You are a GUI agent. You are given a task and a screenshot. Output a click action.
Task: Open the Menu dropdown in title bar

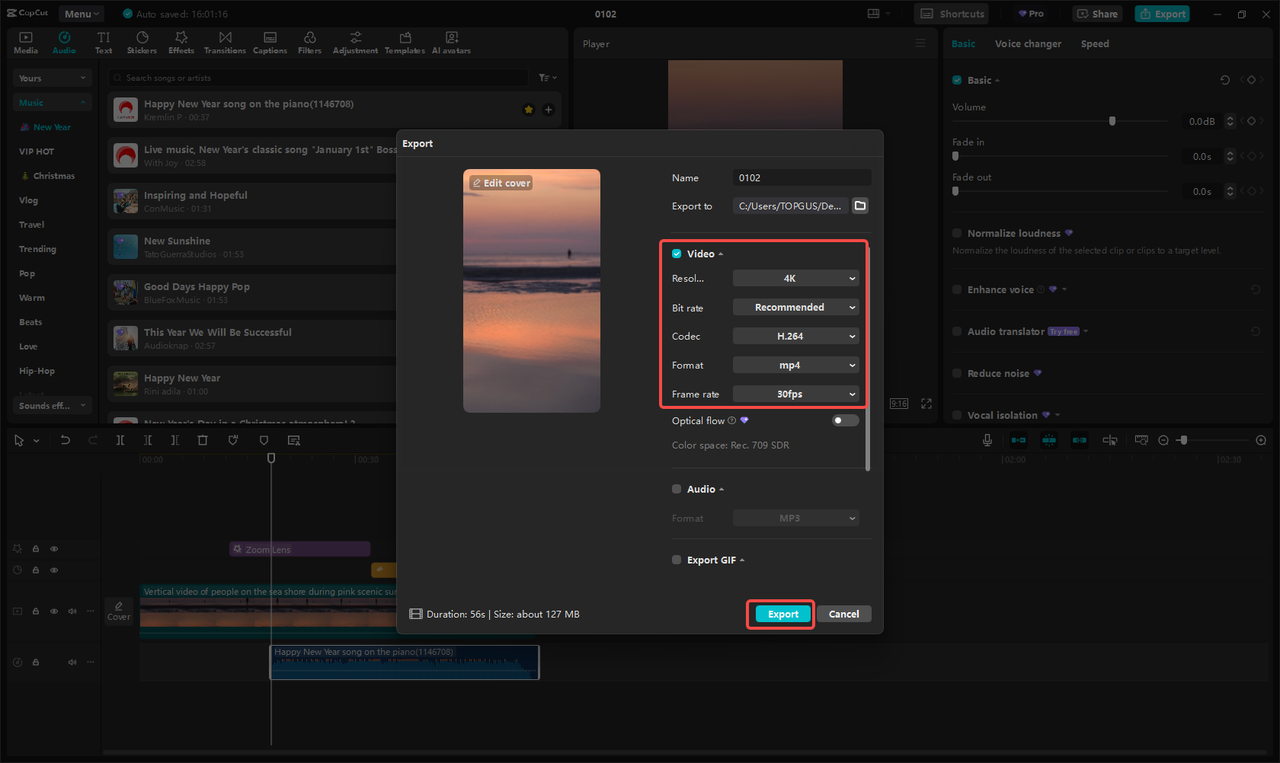(79, 14)
